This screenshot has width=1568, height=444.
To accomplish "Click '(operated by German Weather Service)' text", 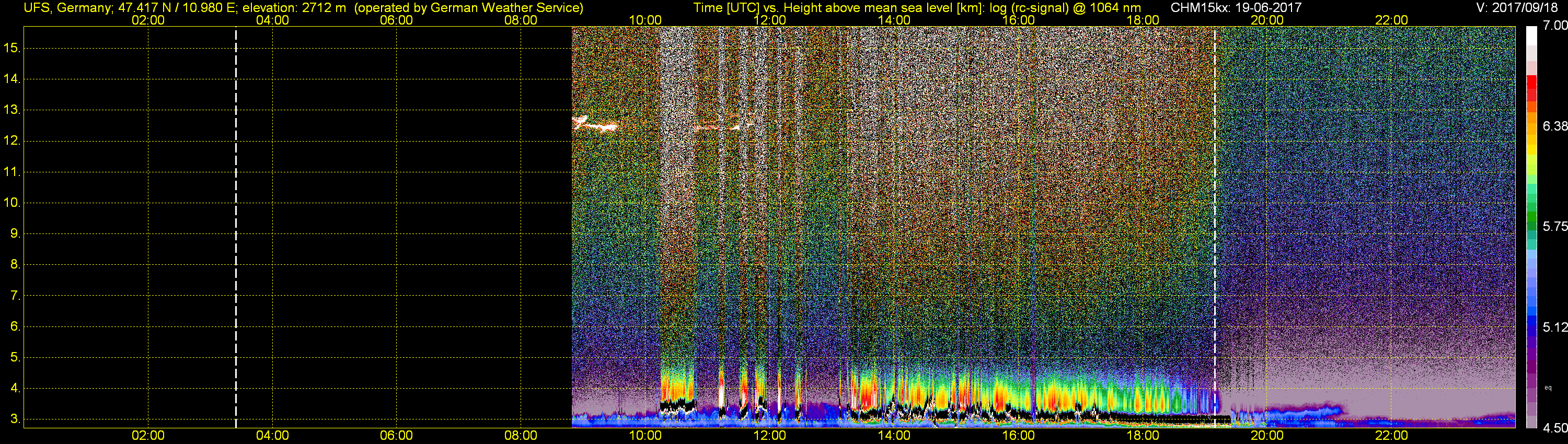I will tap(469, 8).
